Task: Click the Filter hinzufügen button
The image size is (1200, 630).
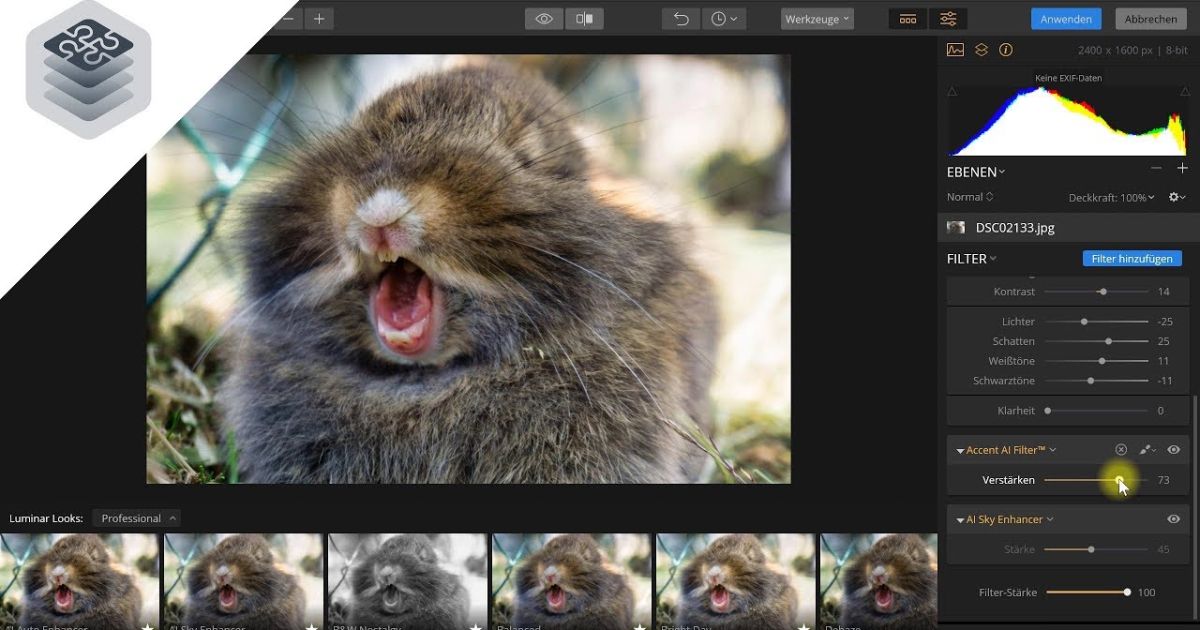Action: [x=1132, y=258]
